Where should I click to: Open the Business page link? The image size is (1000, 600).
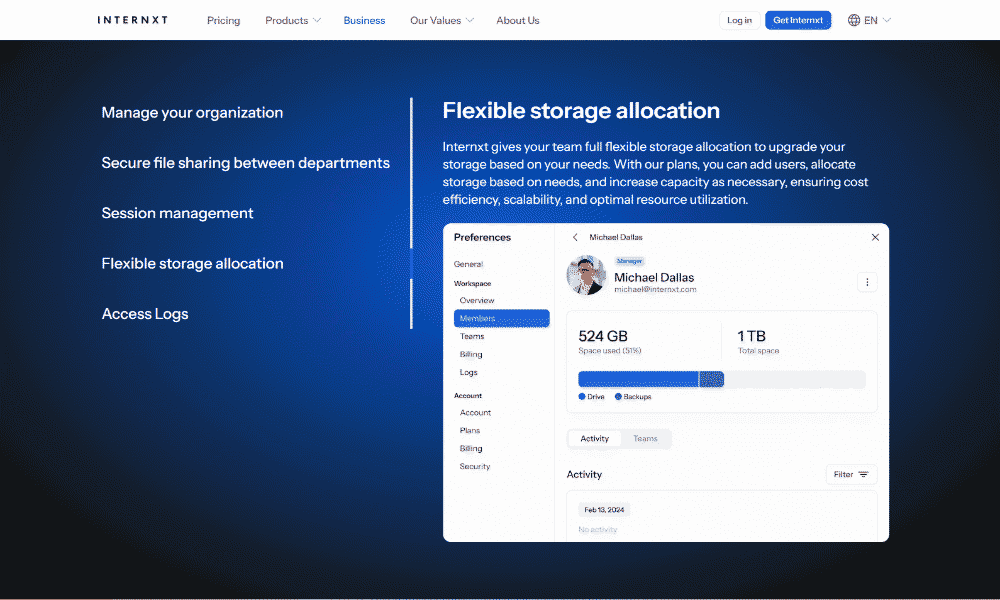[x=364, y=20]
